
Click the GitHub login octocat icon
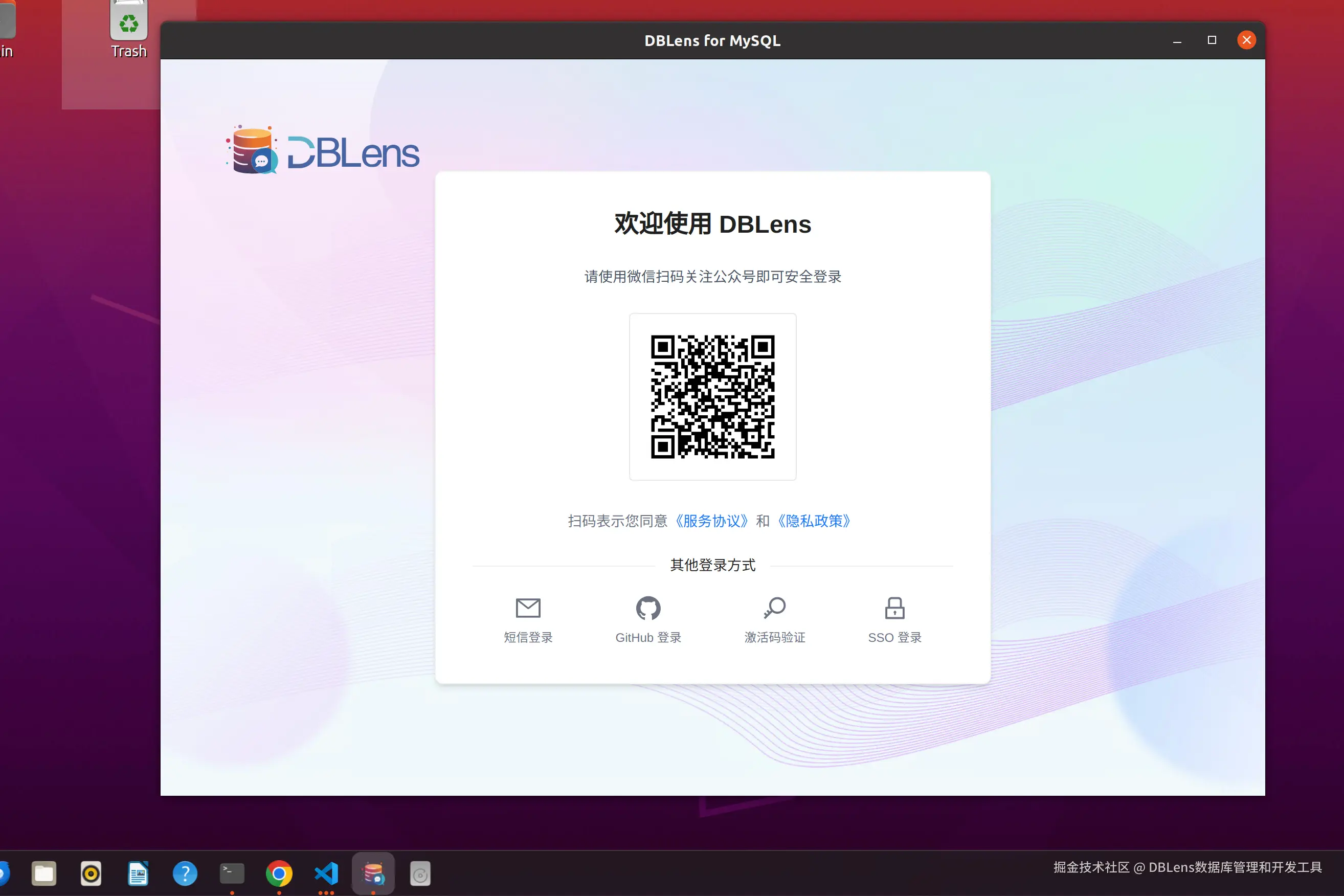[648, 608]
